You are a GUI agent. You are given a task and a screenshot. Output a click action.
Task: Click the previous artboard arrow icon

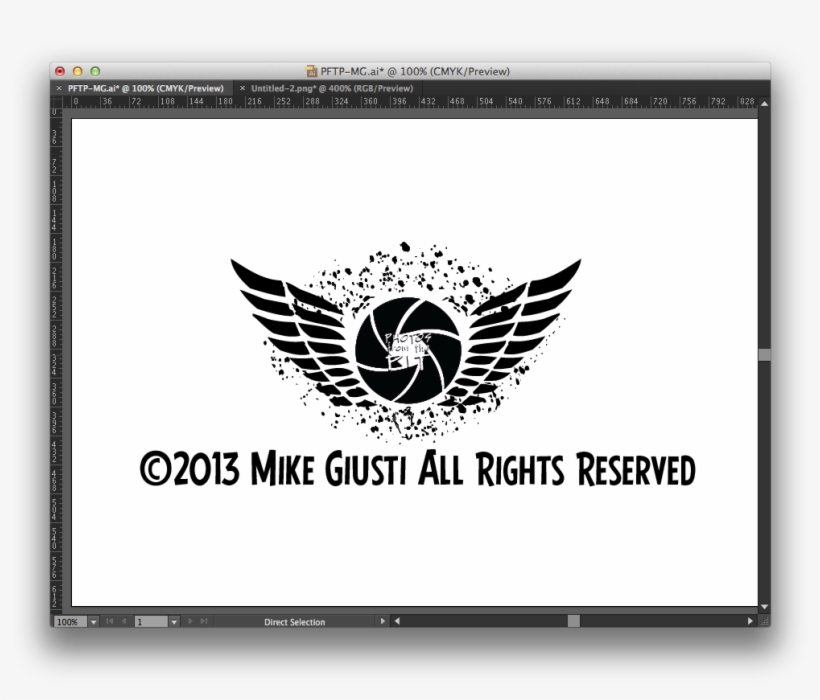(126, 622)
